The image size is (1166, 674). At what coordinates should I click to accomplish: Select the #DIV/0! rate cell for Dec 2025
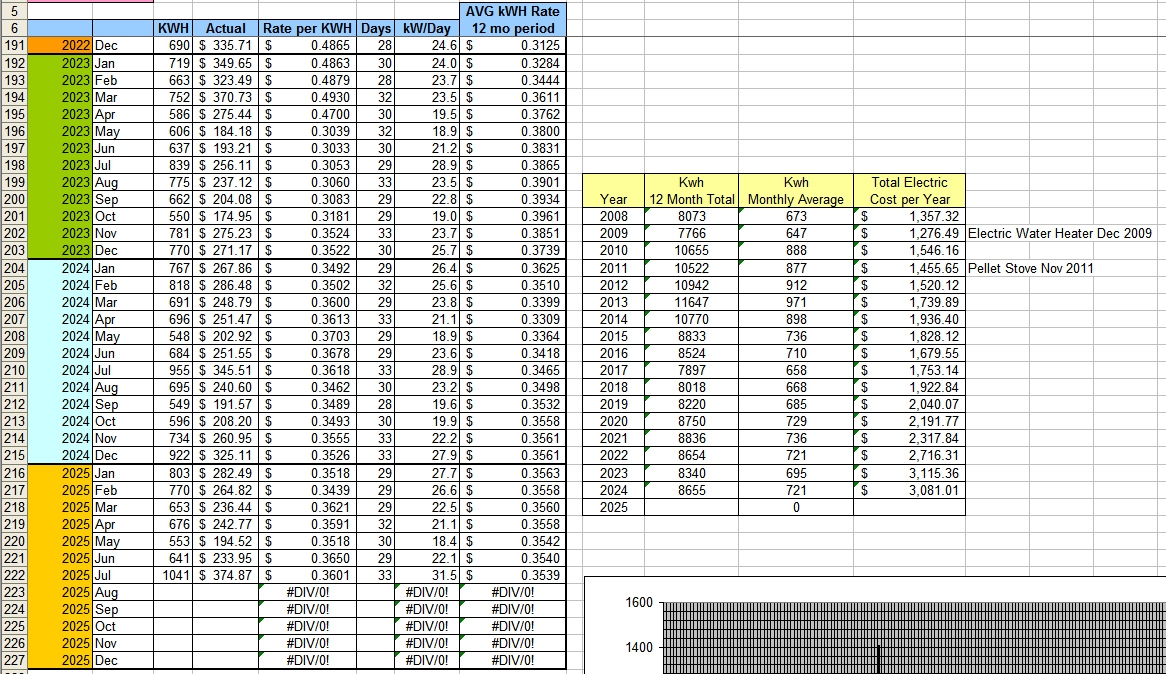pyautogui.click(x=308, y=660)
